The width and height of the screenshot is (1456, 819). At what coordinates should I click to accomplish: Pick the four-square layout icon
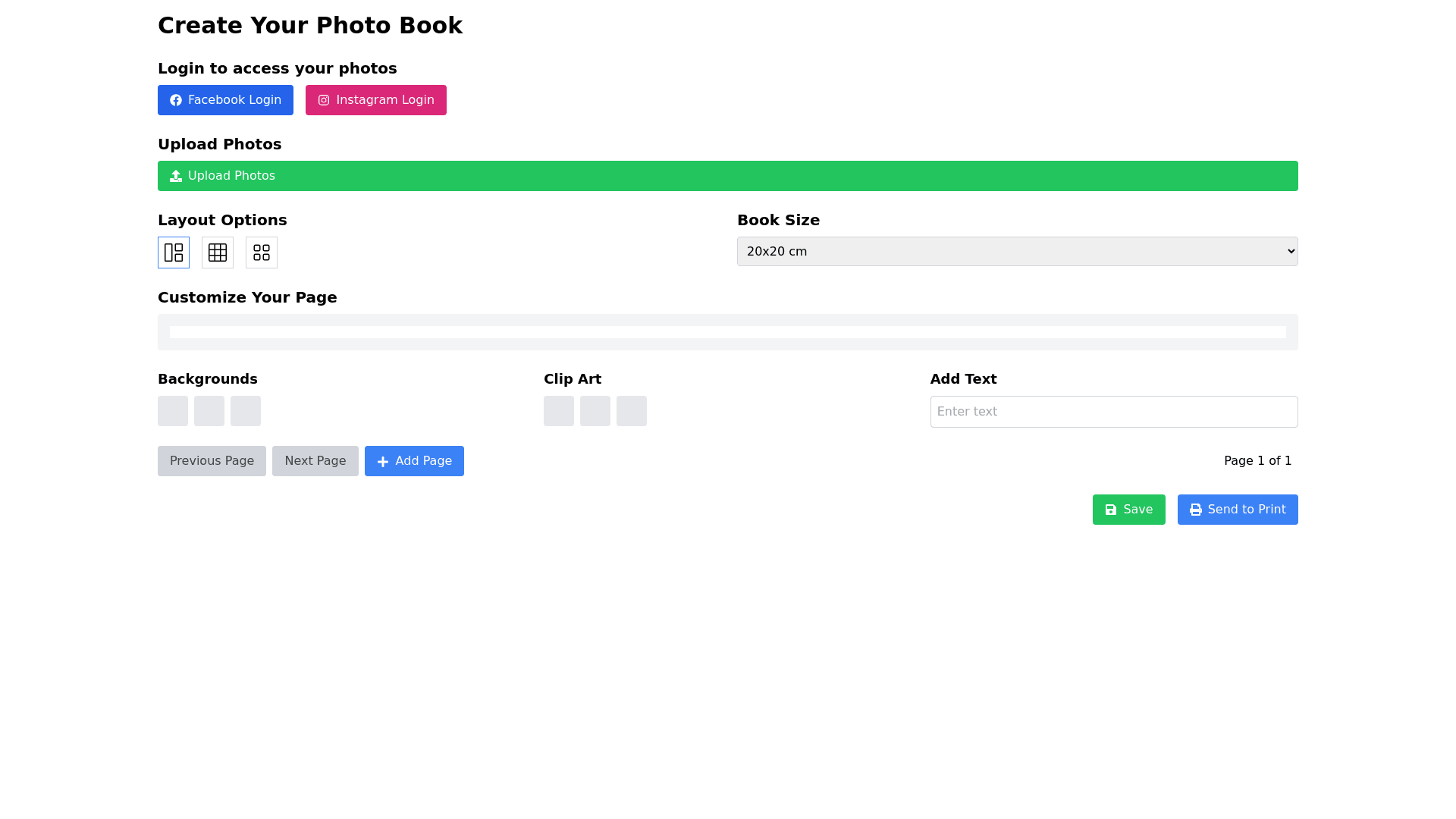coord(262,253)
